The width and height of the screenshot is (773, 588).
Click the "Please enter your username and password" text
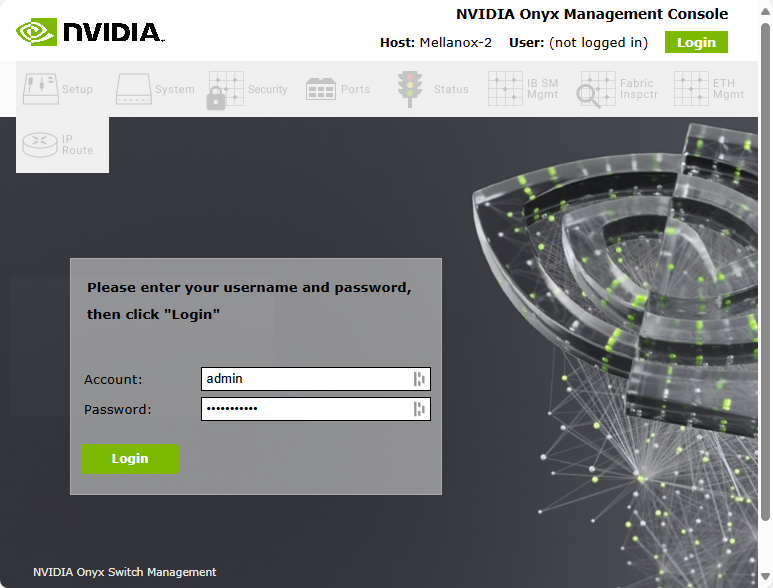point(249,288)
